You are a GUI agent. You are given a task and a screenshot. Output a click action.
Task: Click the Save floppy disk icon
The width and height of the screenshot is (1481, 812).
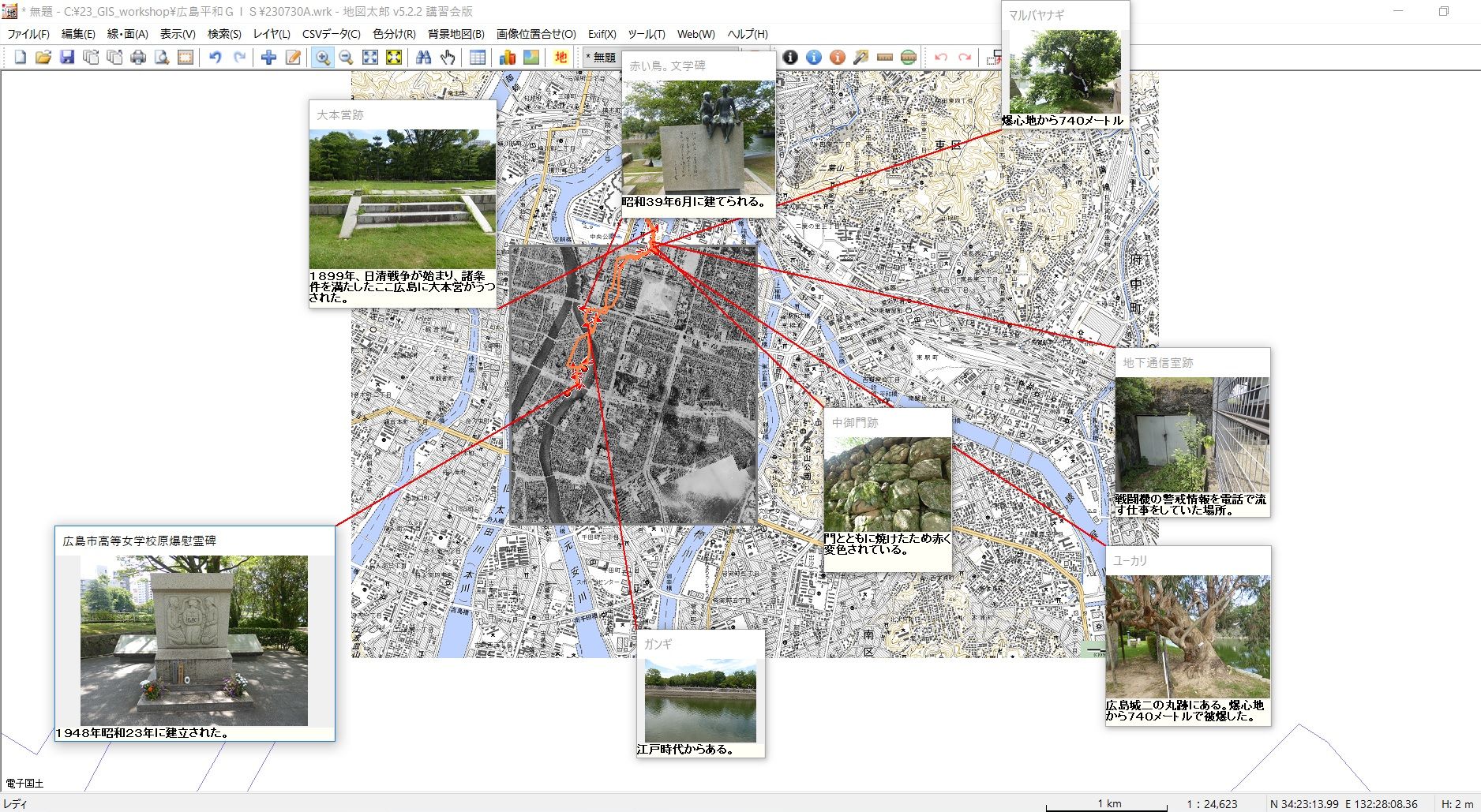[x=67, y=57]
